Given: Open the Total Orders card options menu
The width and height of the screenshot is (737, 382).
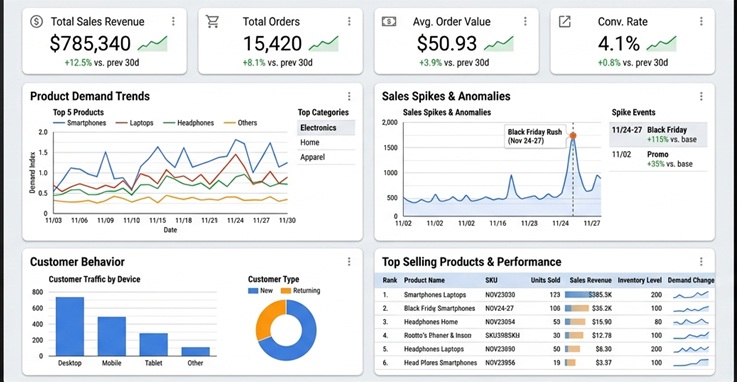Looking at the screenshot, I should click(349, 21).
